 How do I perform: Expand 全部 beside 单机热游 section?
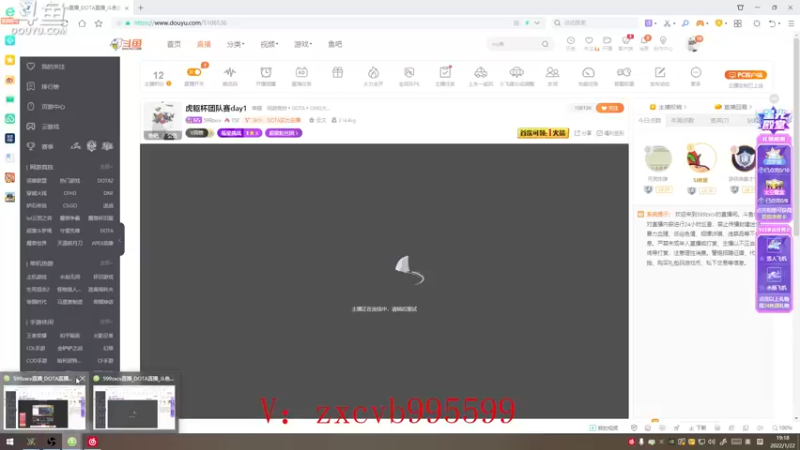pos(106,263)
